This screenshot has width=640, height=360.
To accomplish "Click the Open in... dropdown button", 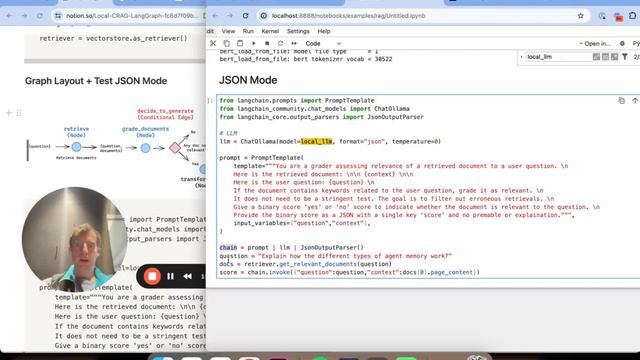I will tap(596, 43).
